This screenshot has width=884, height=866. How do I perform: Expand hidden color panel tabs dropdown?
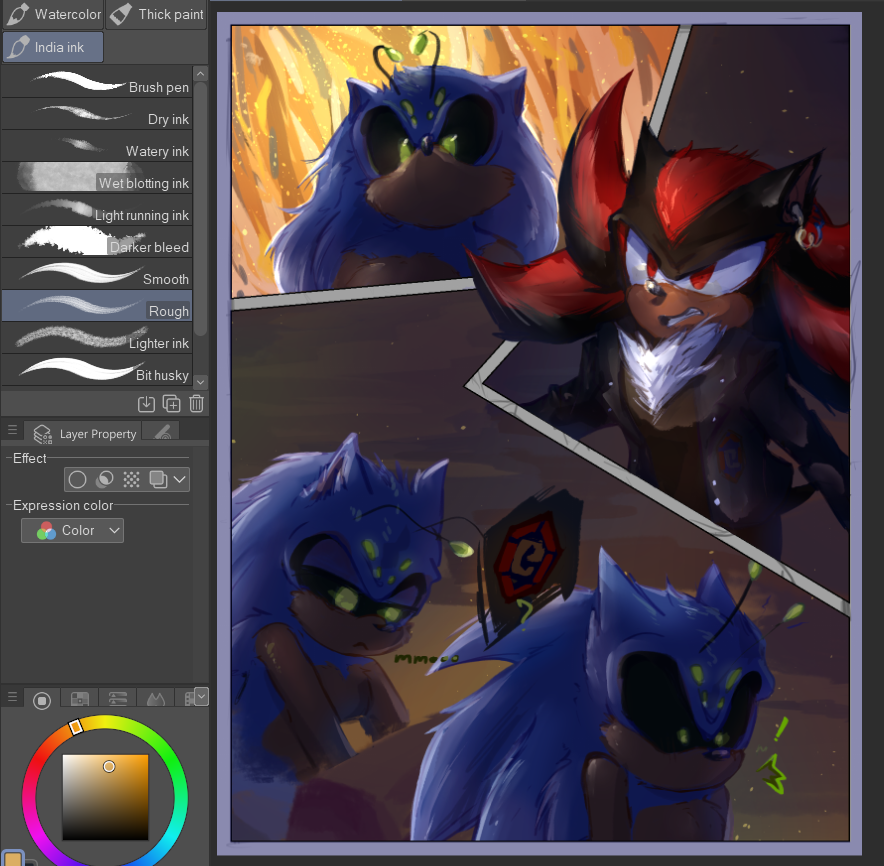point(201,696)
